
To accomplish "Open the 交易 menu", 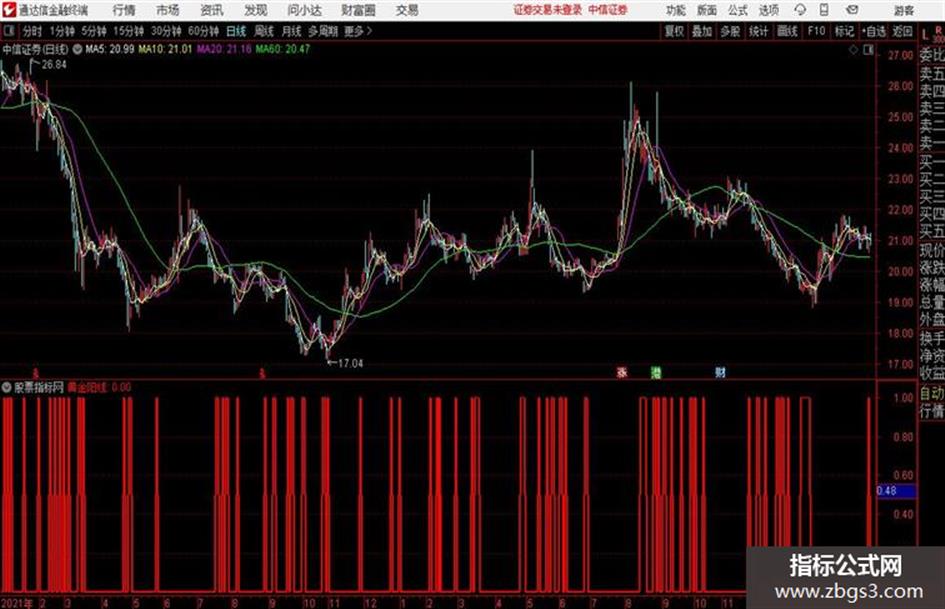I will (407, 10).
